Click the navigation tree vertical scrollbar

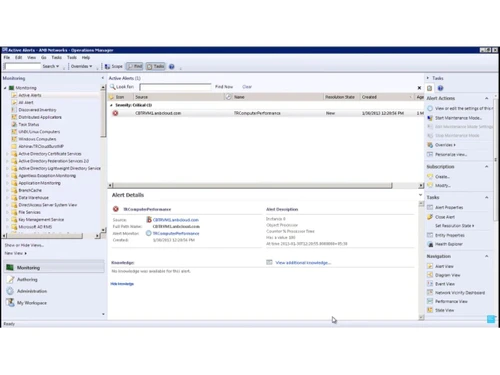coord(103,158)
